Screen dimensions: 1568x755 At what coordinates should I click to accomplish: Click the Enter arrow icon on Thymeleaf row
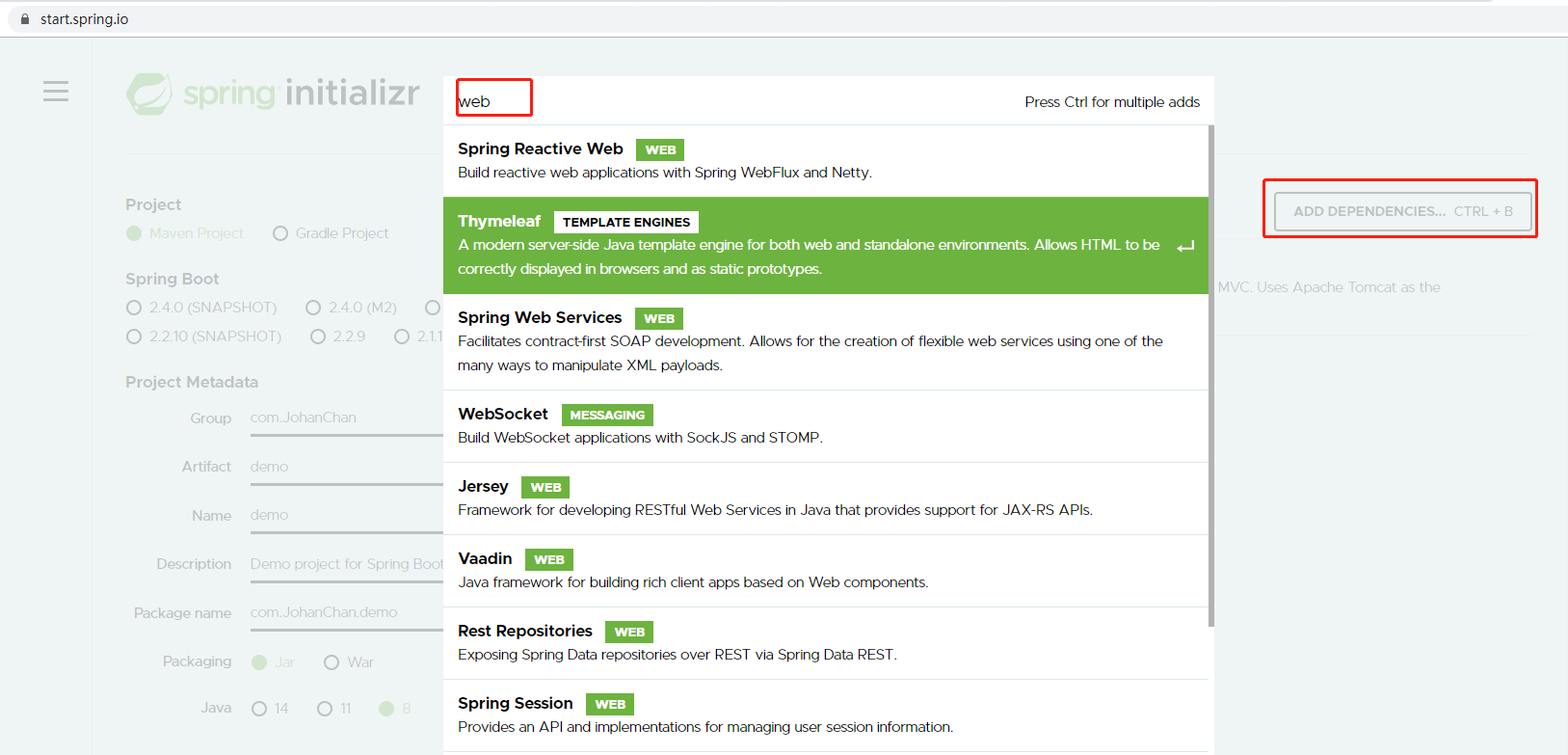coord(1185,247)
